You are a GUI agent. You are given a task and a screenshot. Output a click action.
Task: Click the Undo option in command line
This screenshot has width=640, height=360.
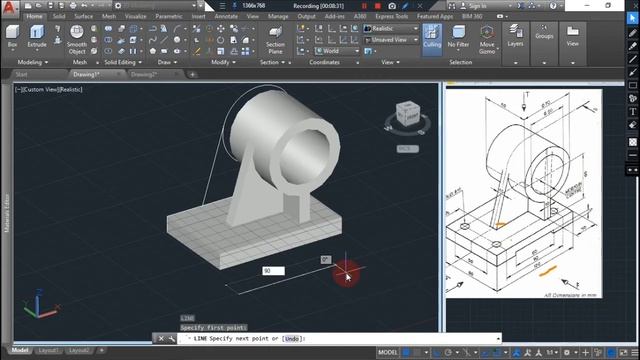coord(292,338)
